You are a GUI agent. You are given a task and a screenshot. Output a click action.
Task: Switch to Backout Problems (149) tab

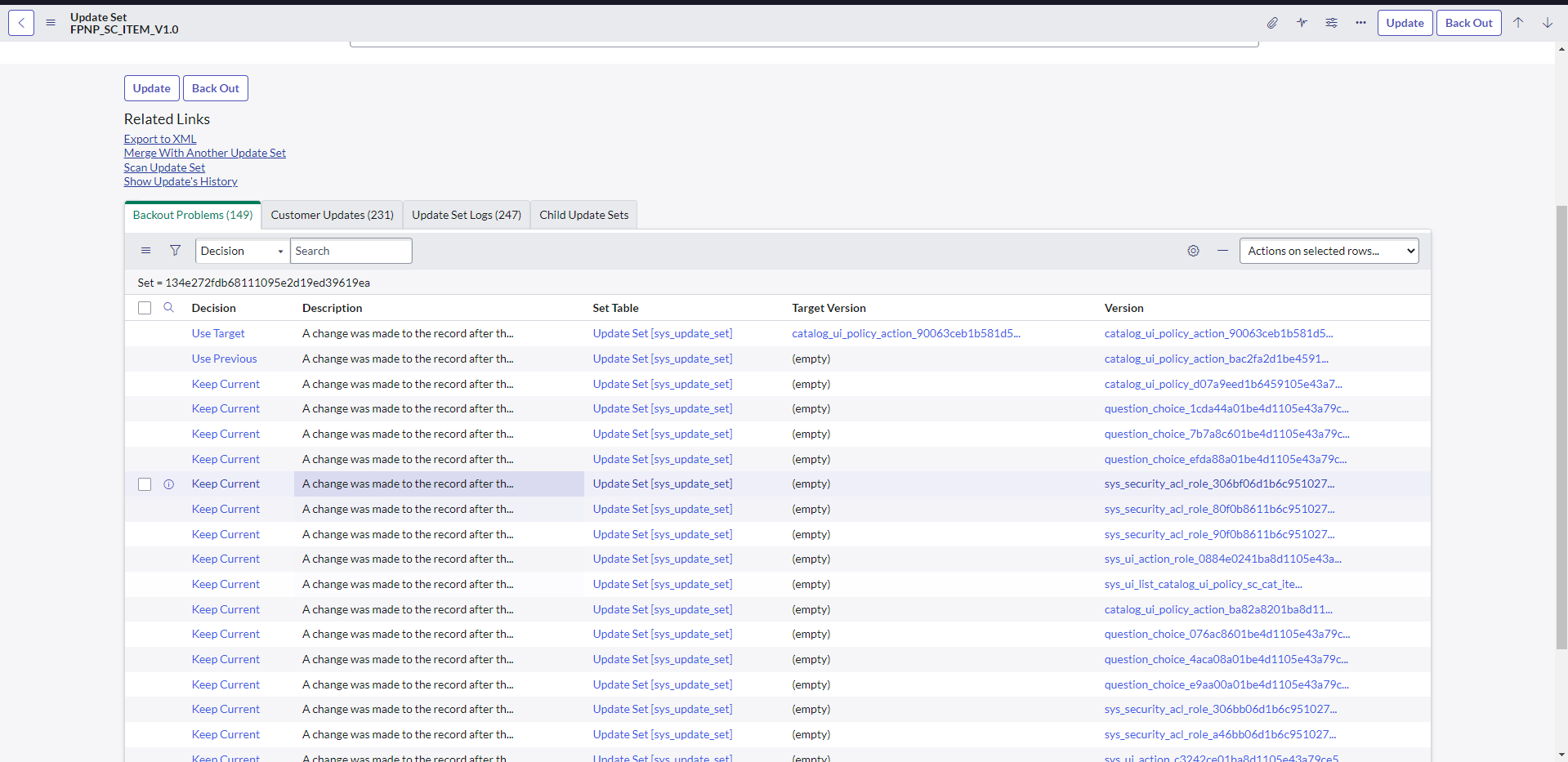point(193,215)
